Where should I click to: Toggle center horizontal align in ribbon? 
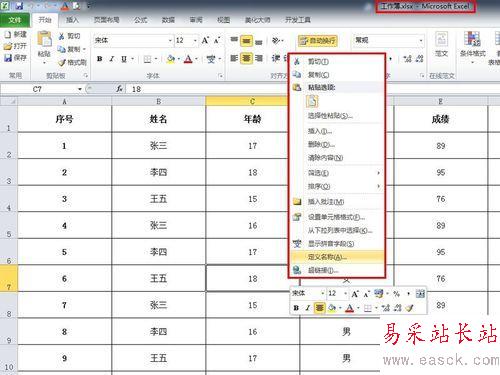point(246,59)
